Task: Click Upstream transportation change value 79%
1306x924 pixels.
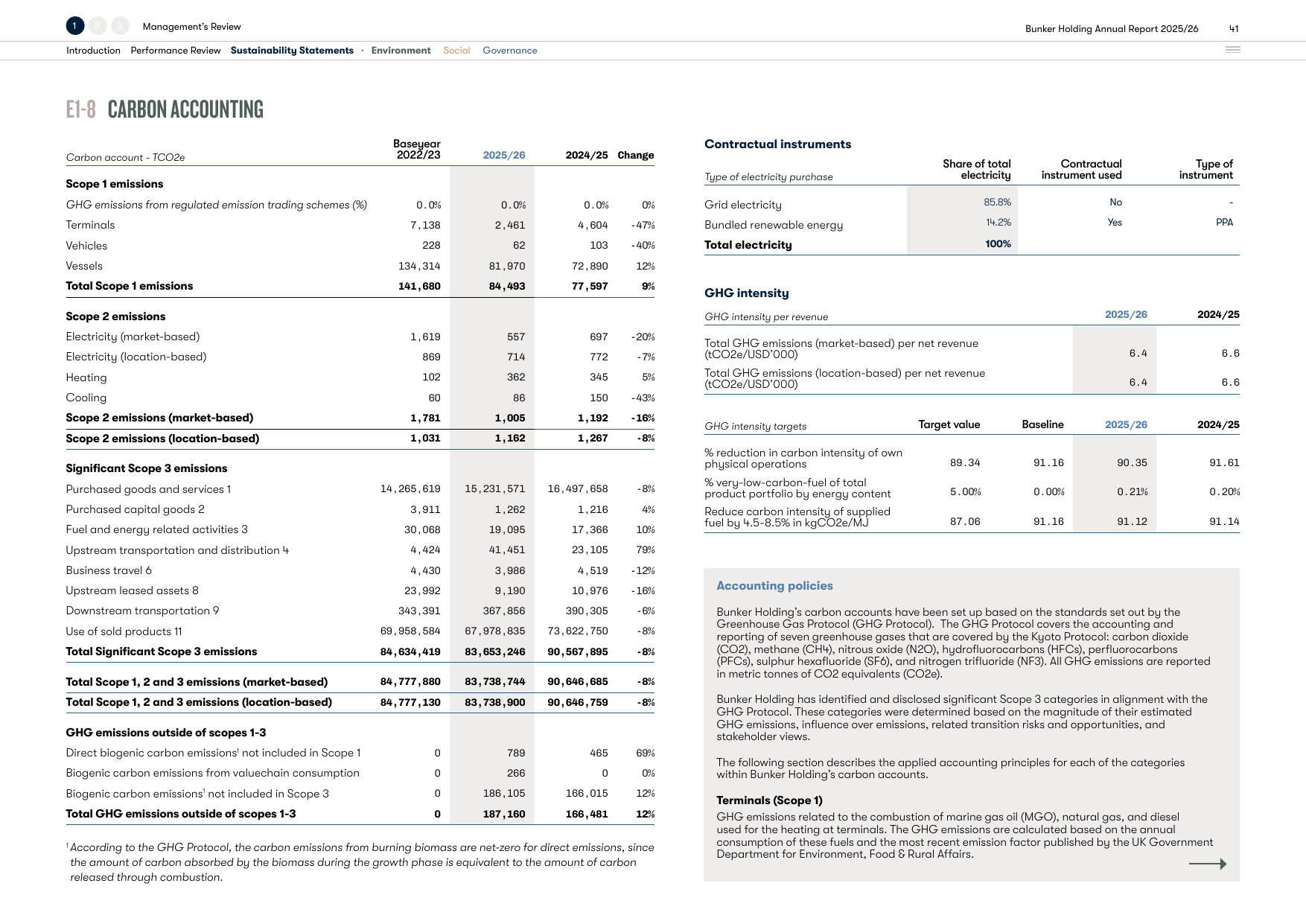Action: (x=646, y=550)
